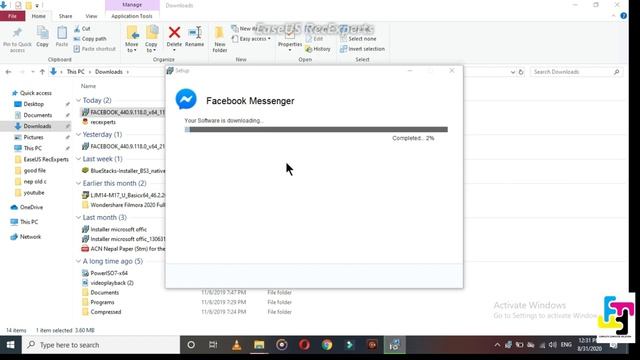The image size is (640, 360).
Task: Switch to the Share ribbon tab
Action: click(x=65, y=16)
